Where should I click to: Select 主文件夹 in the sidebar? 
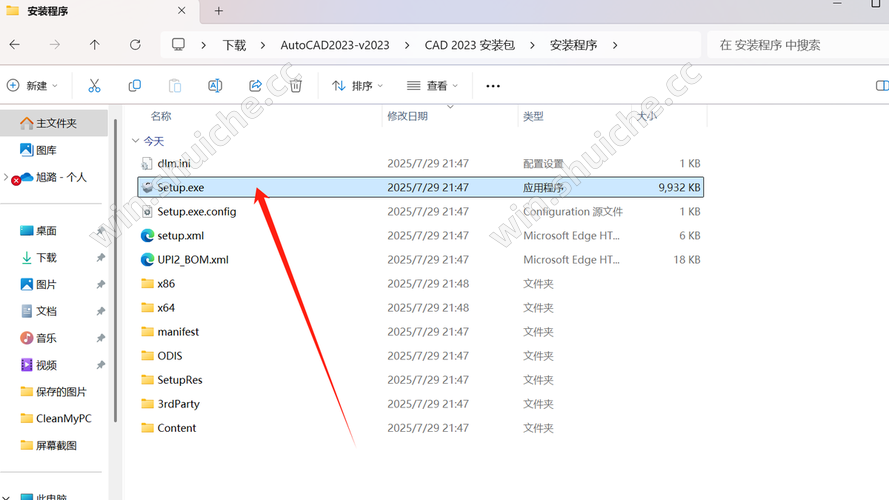point(54,123)
